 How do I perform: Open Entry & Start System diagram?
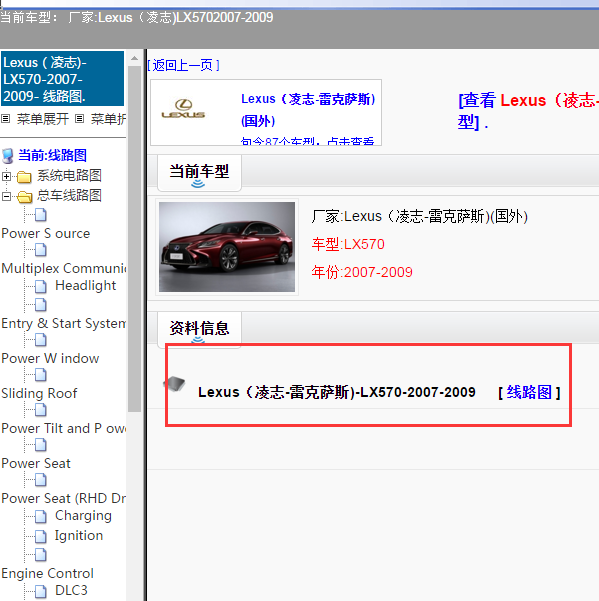click(x=64, y=323)
